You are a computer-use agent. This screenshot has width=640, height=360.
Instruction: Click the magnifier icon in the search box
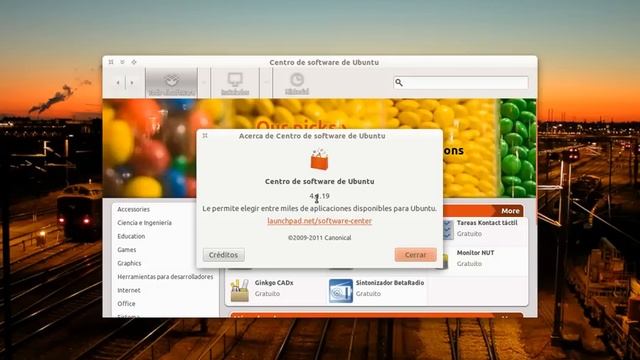pyautogui.click(x=399, y=83)
